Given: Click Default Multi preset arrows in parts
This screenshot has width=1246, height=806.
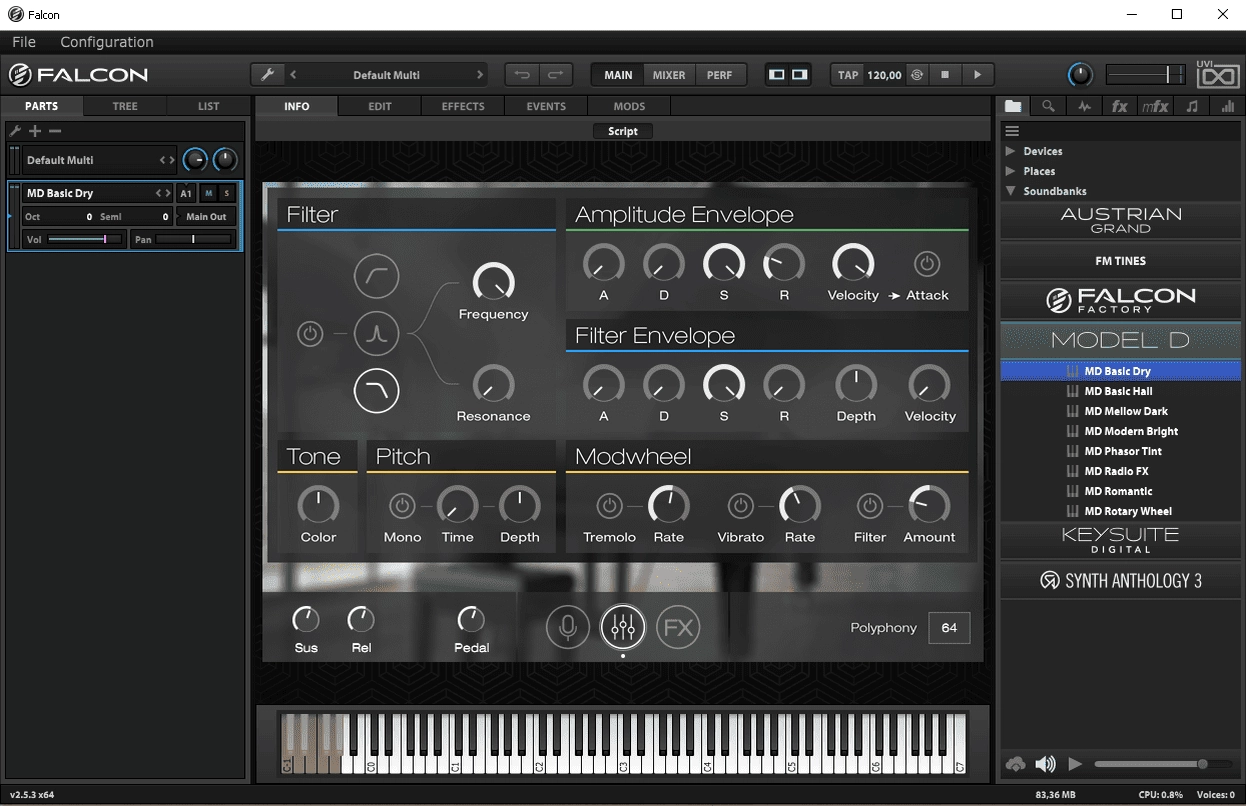Looking at the screenshot, I should click(167, 160).
